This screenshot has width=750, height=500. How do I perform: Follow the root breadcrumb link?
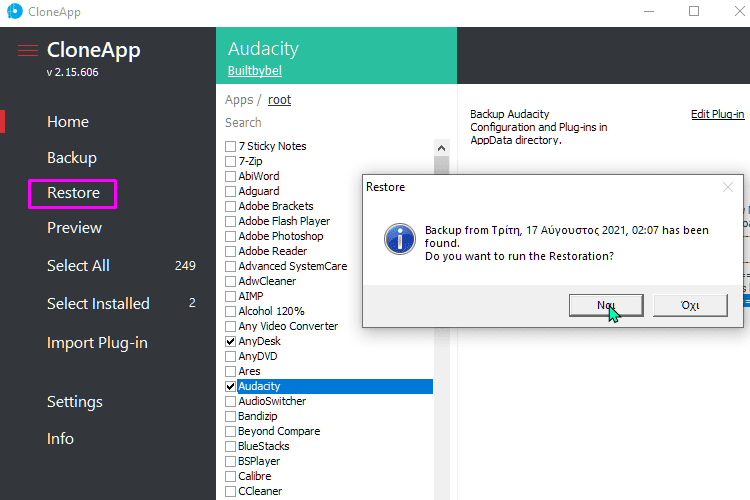[279, 100]
